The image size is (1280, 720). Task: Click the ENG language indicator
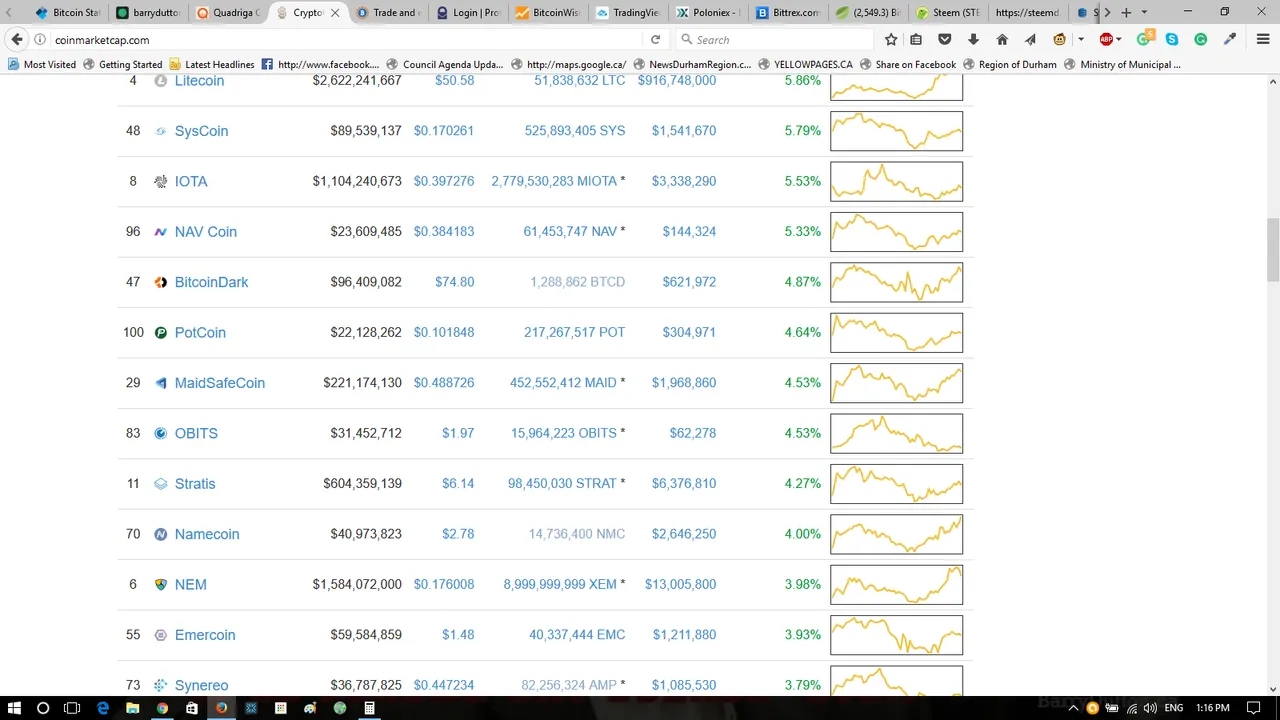pos(1174,708)
